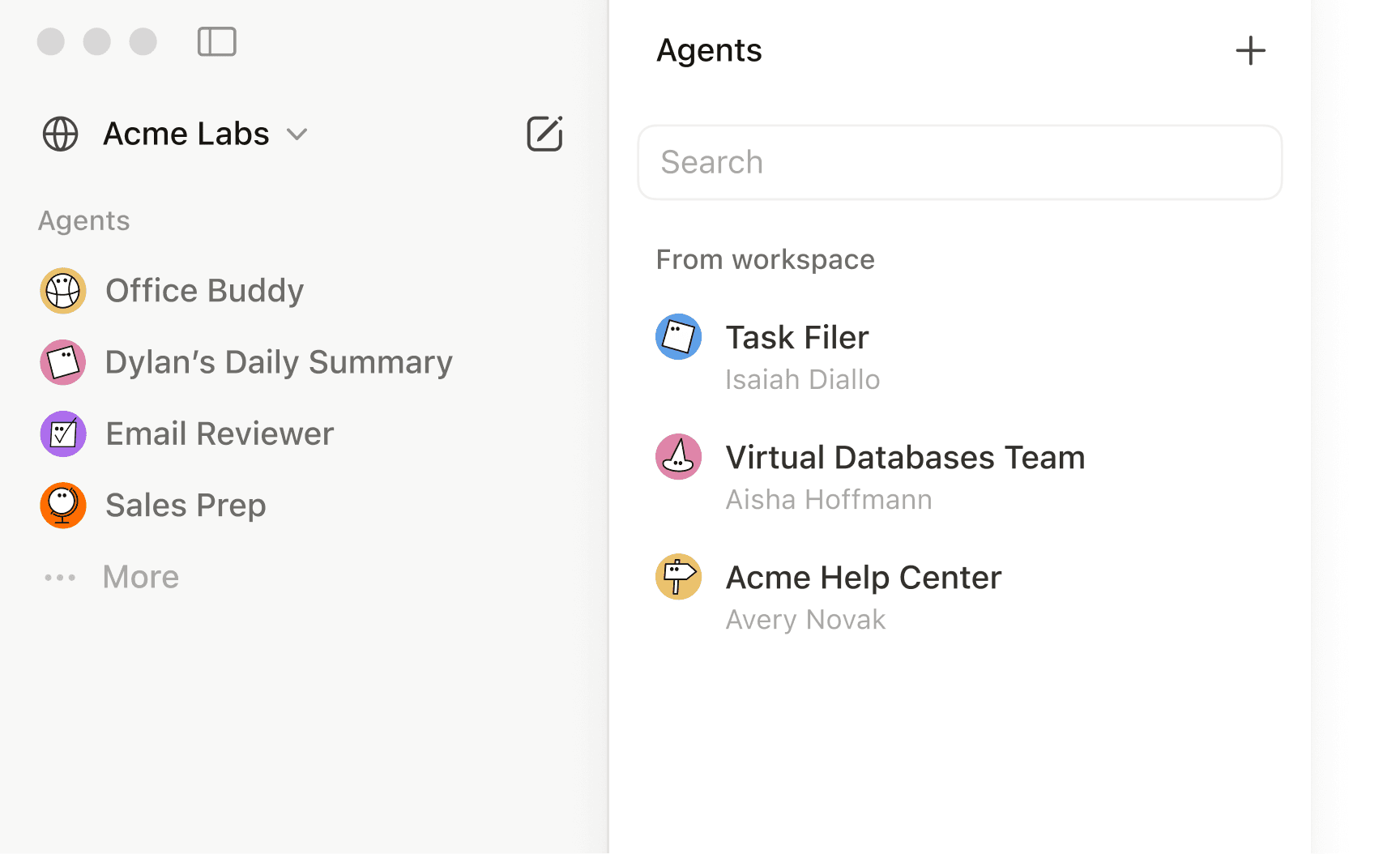
Task: Select the From workspace section label
Action: point(765,258)
